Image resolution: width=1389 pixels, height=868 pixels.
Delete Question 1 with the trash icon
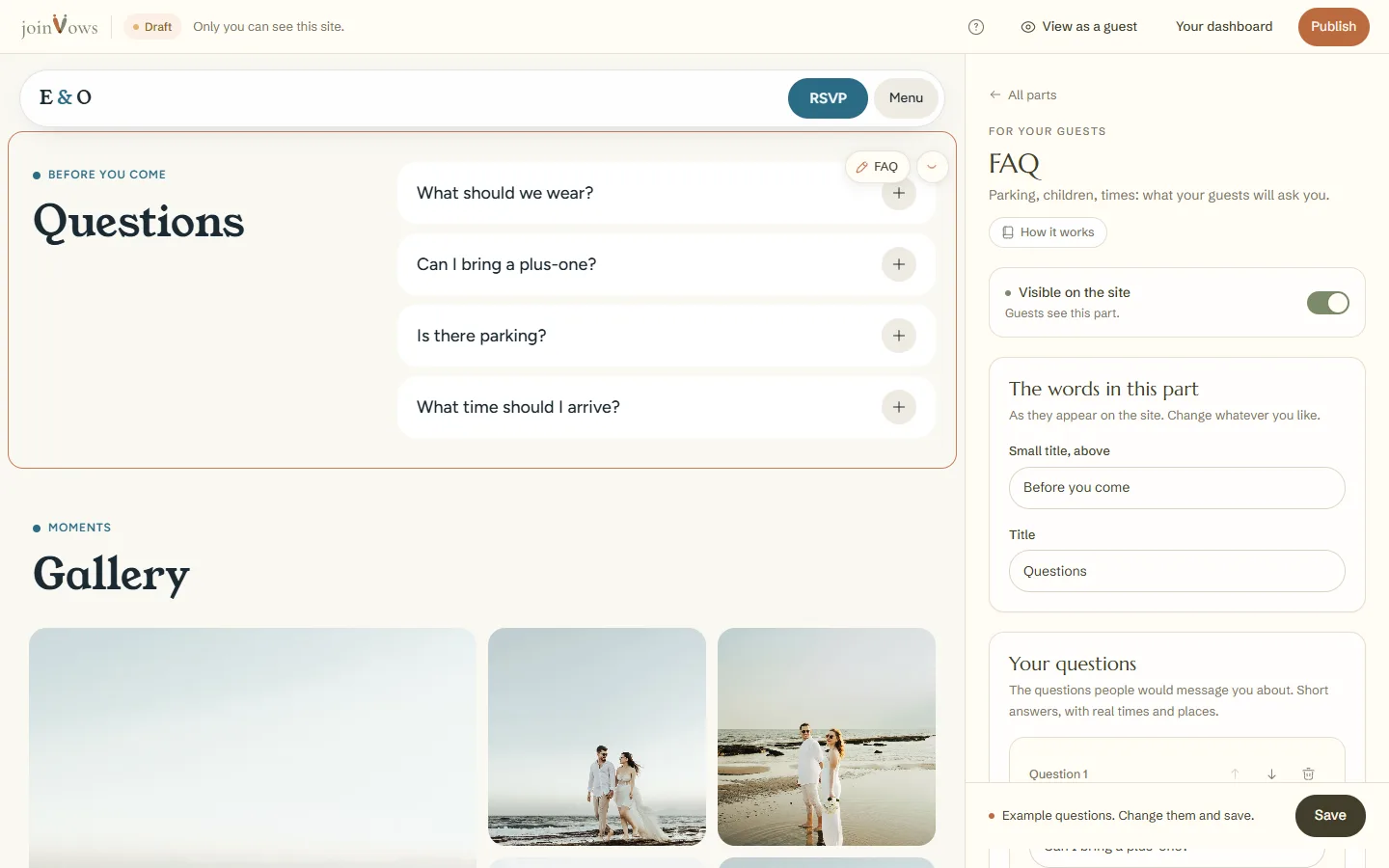pos(1309,773)
